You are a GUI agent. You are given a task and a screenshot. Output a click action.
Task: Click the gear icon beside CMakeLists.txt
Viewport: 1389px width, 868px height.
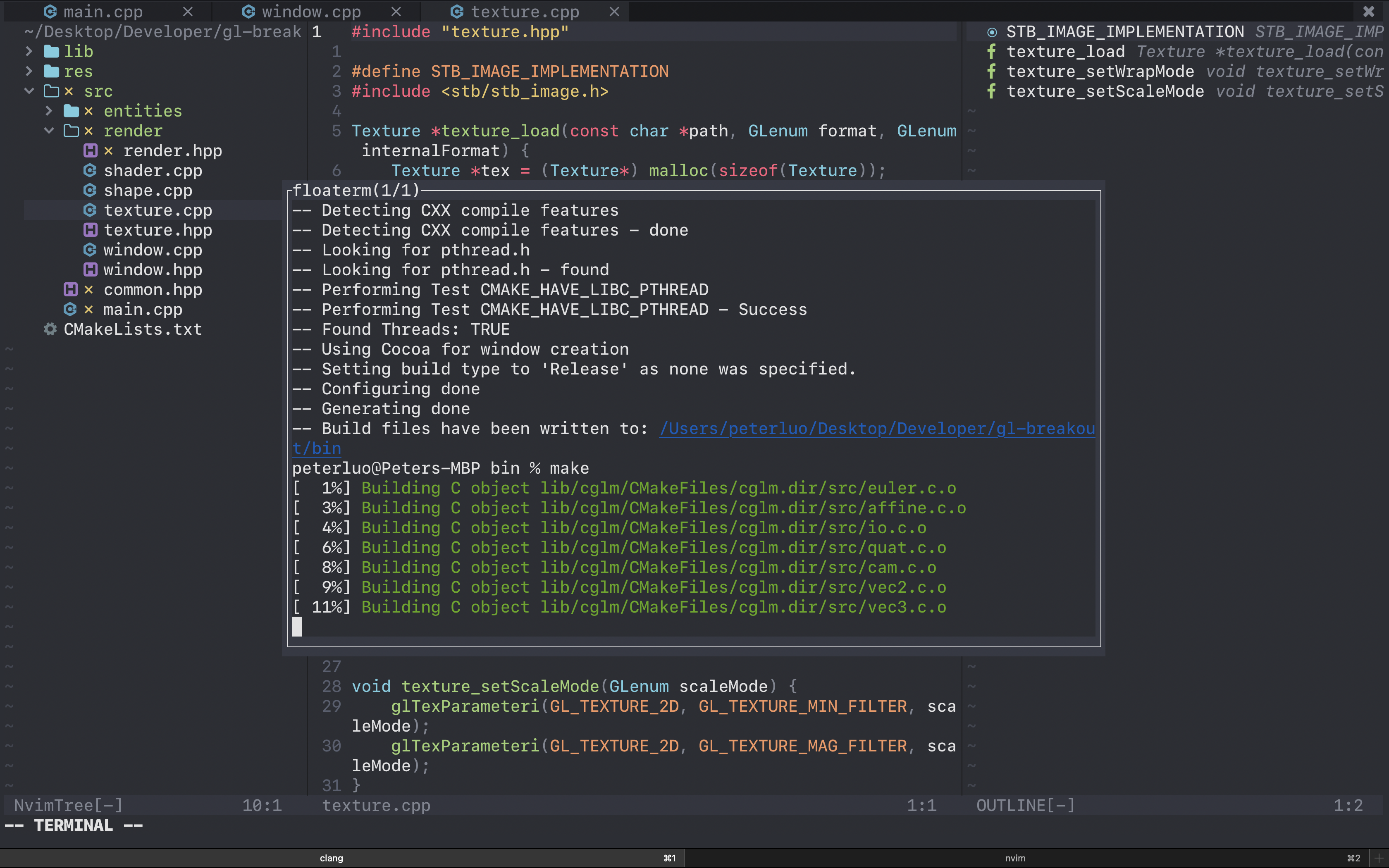(x=50, y=329)
